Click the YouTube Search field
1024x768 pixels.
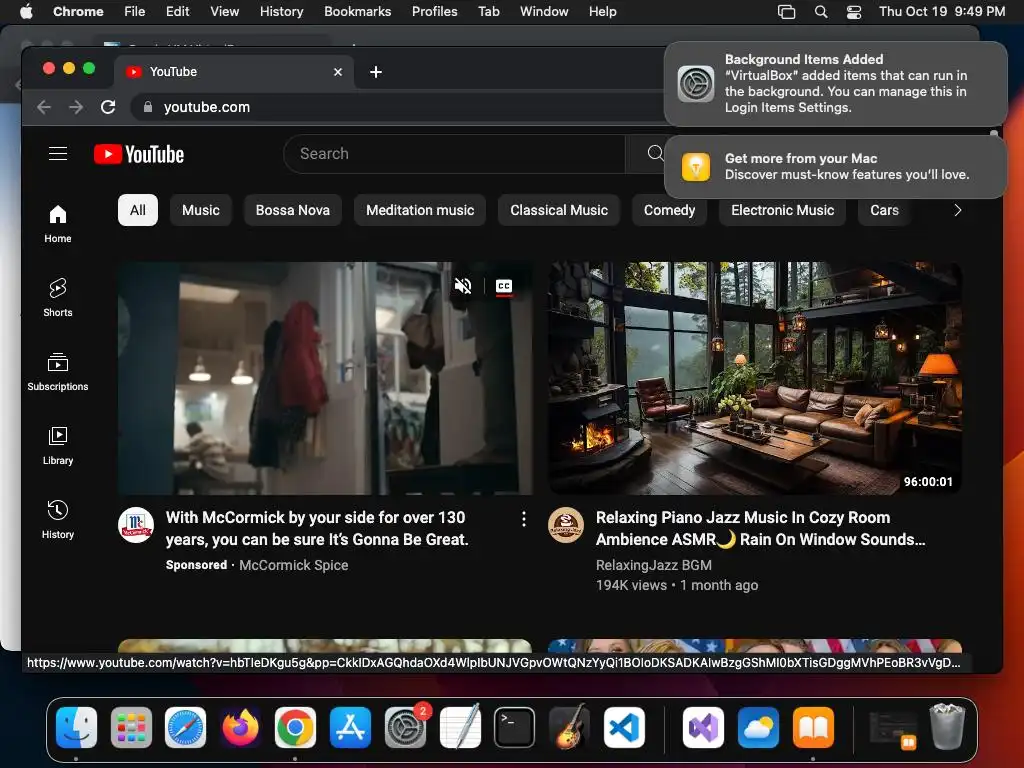[x=455, y=153]
